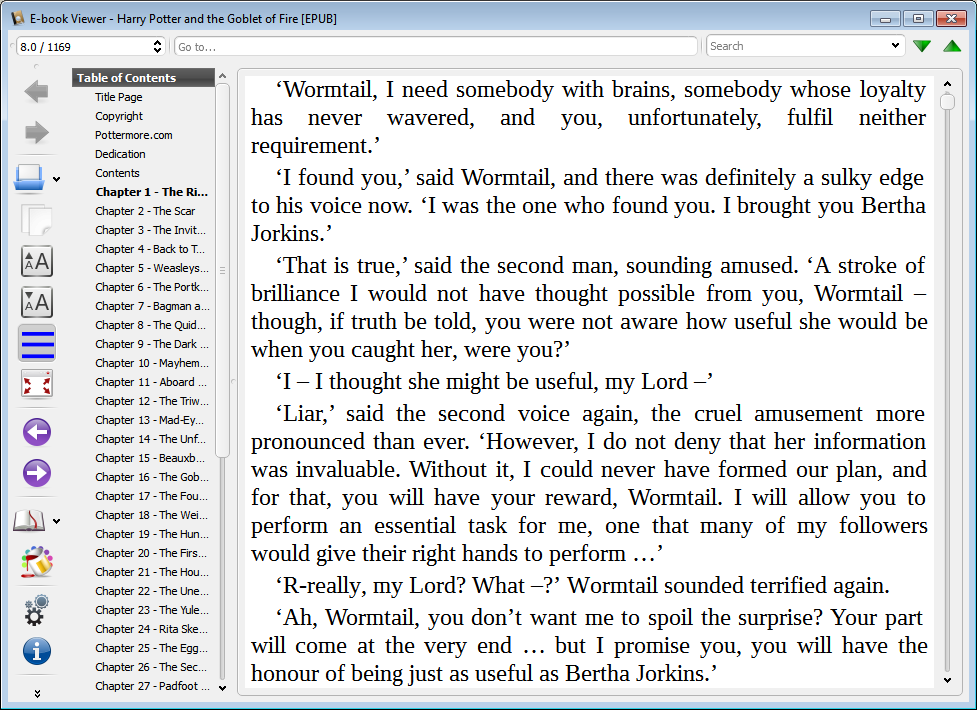Click the Go to field
977x710 pixels.
[x=436, y=47]
